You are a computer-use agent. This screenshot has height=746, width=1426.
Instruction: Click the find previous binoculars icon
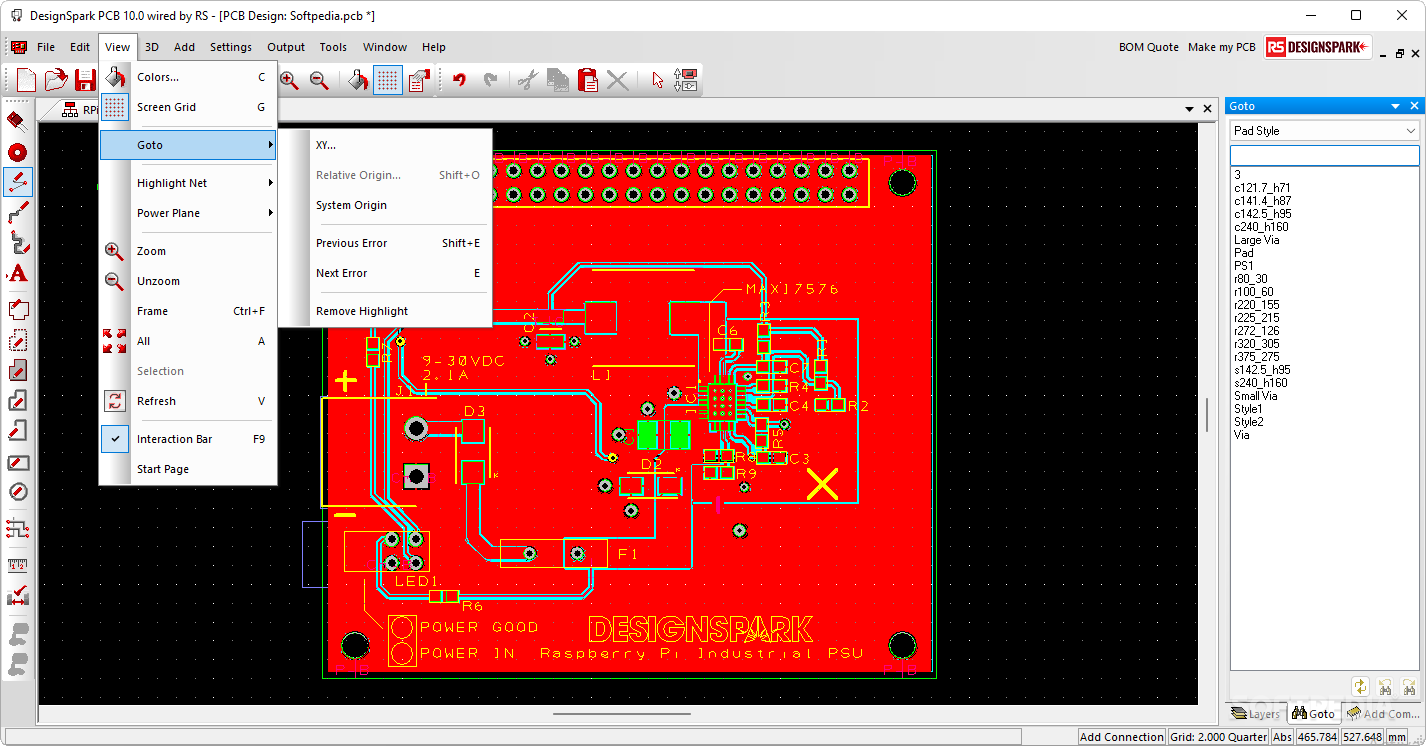(x=1385, y=687)
